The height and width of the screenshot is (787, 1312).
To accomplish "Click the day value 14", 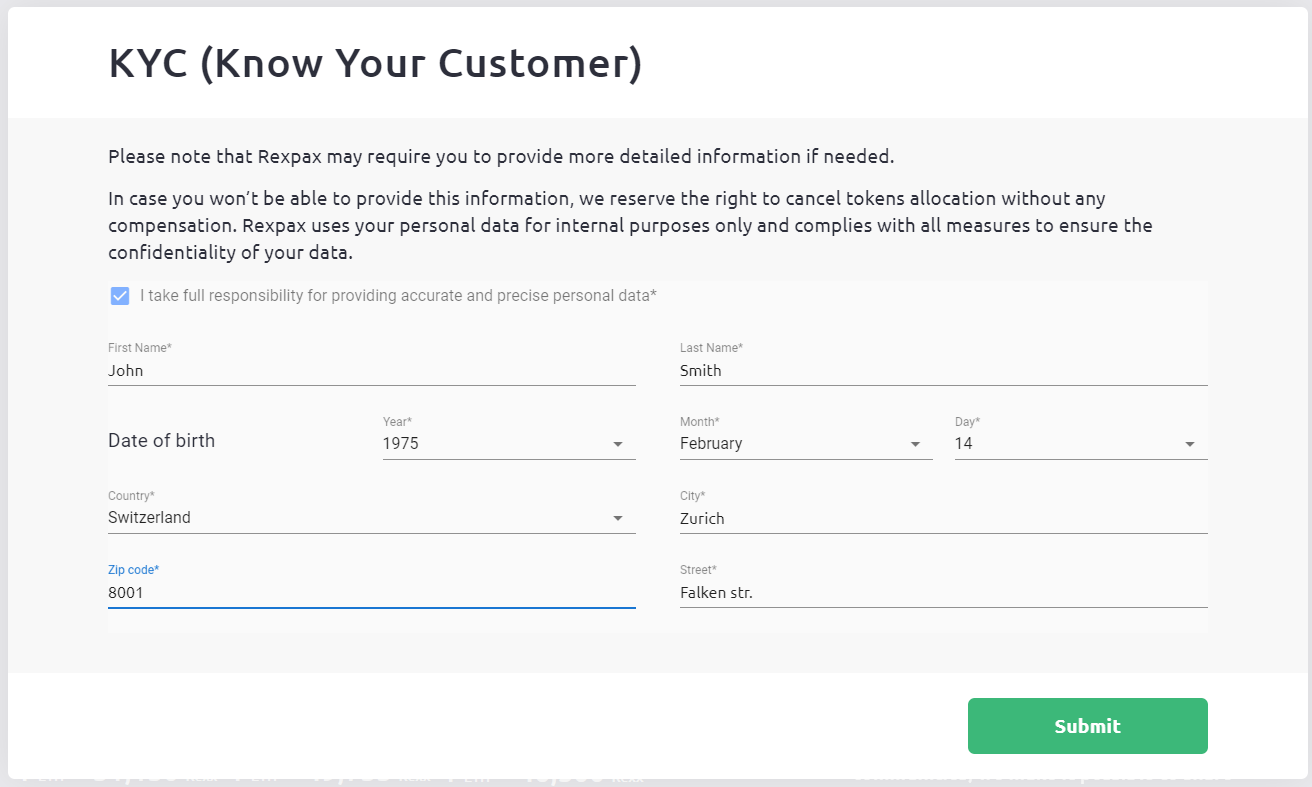I will coord(964,444).
